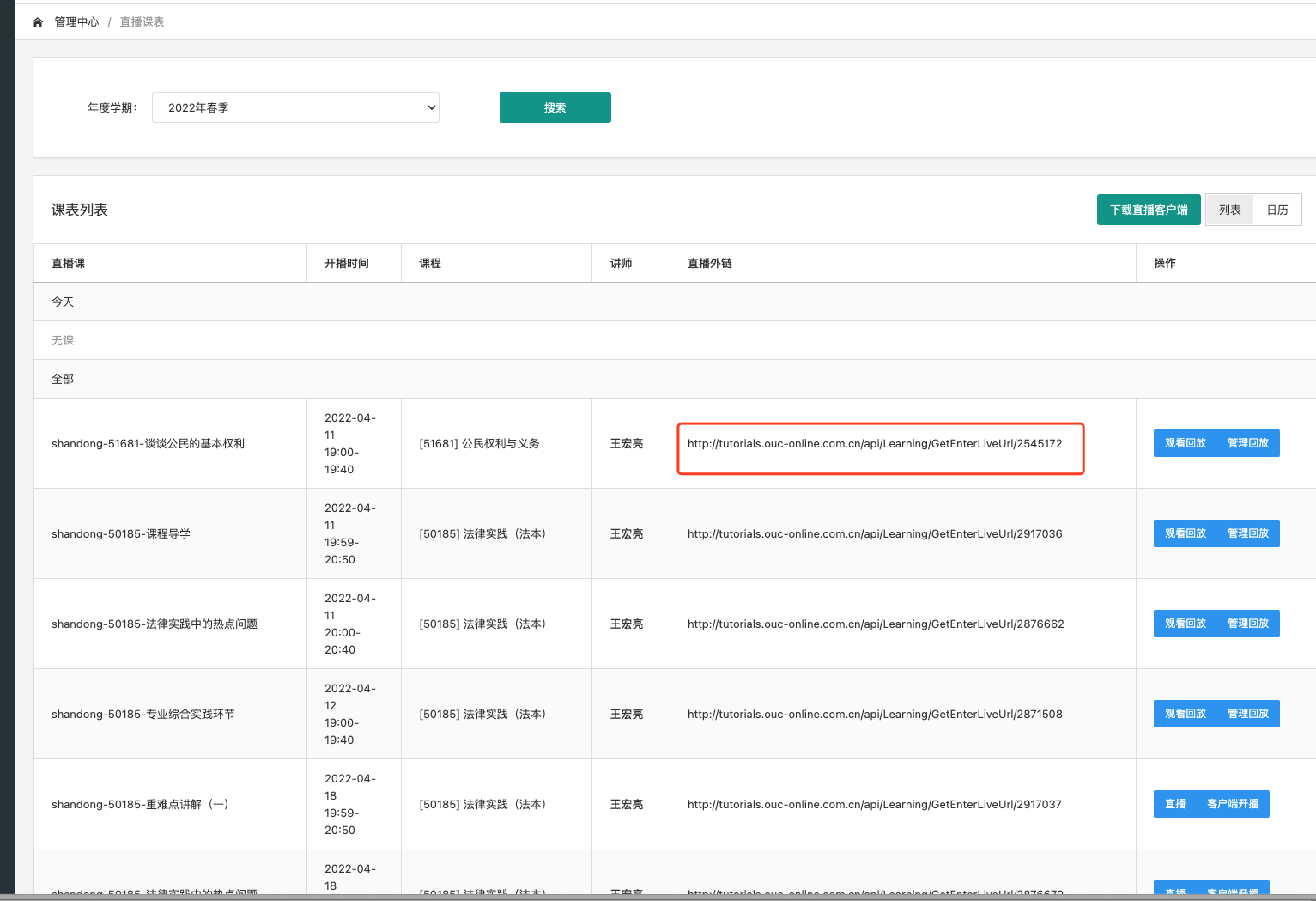Click 观看回放 for 专业综合实践环节 row
The width and height of the screenshot is (1316, 901).
click(x=1186, y=714)
